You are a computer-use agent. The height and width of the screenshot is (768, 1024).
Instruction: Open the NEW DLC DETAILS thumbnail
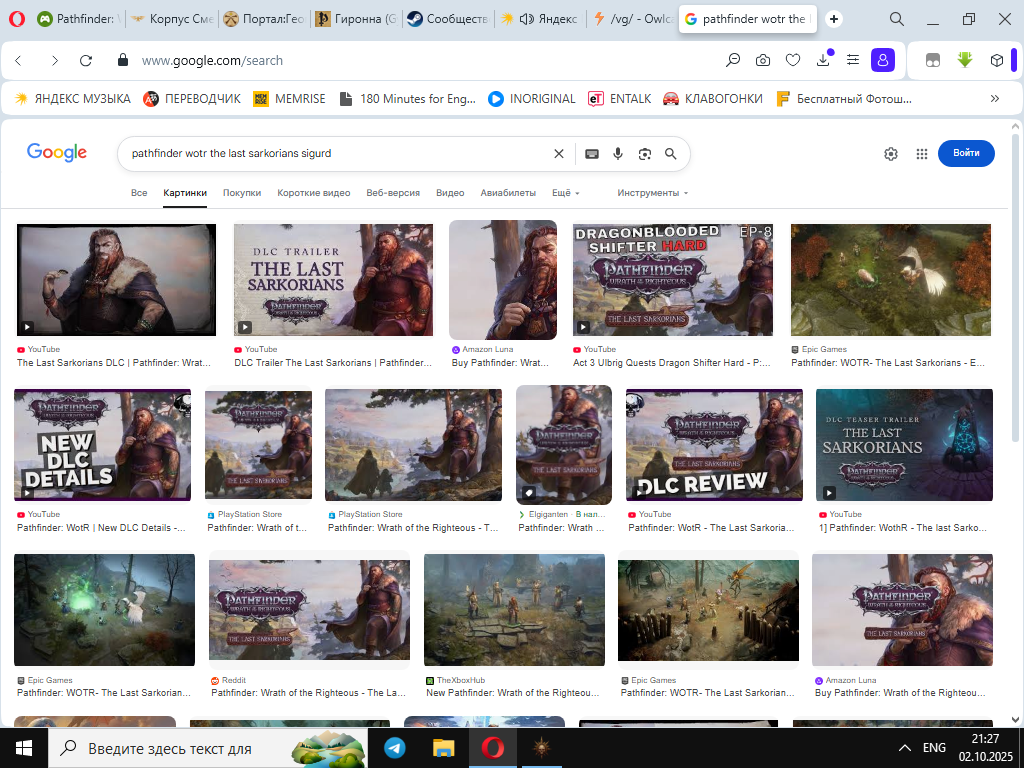103,445
